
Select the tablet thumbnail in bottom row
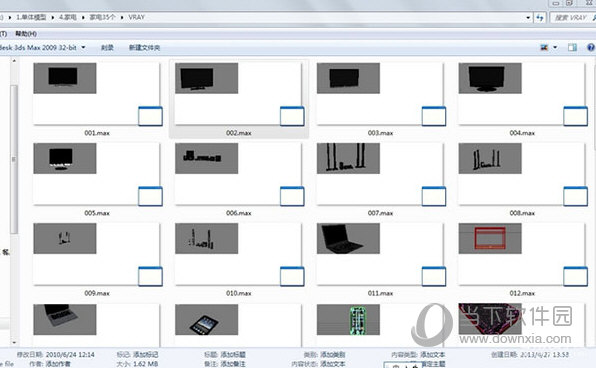[206, 319]
